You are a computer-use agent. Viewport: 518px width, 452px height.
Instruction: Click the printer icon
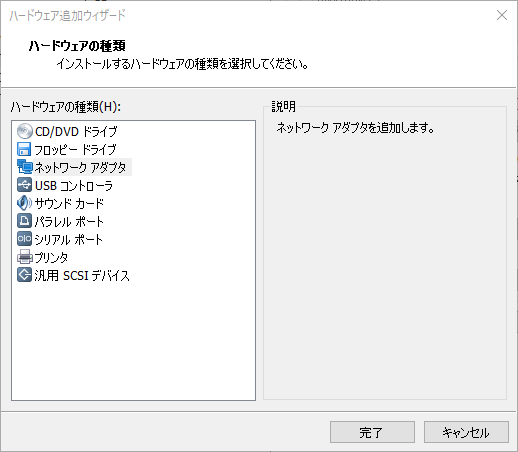(24, 257)
